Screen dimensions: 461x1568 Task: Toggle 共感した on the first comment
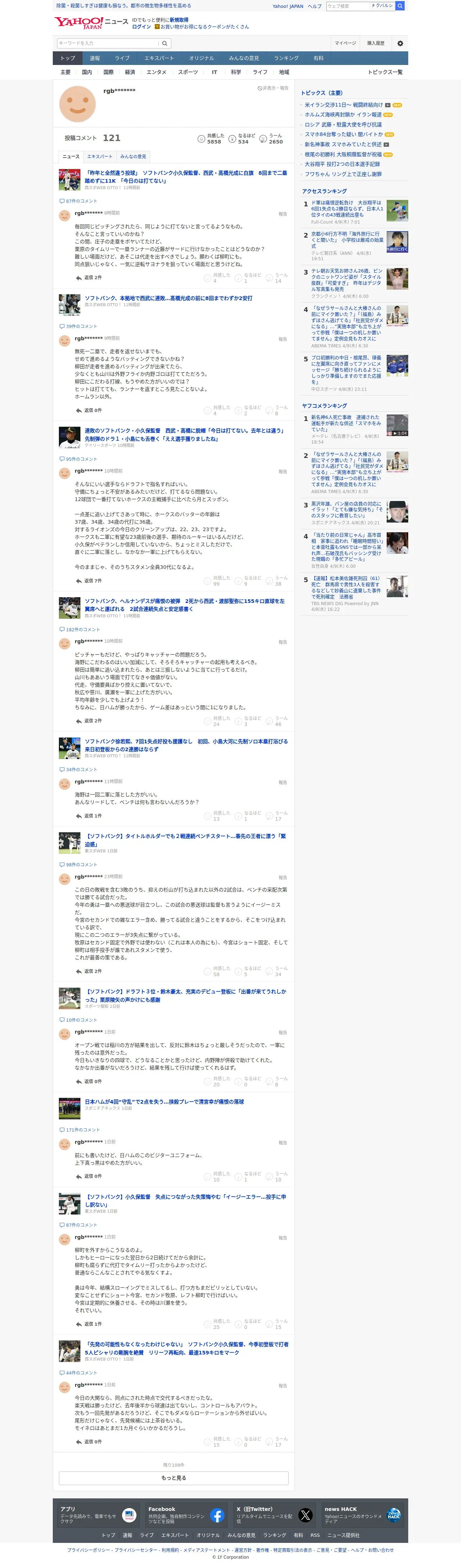[217, 277]
